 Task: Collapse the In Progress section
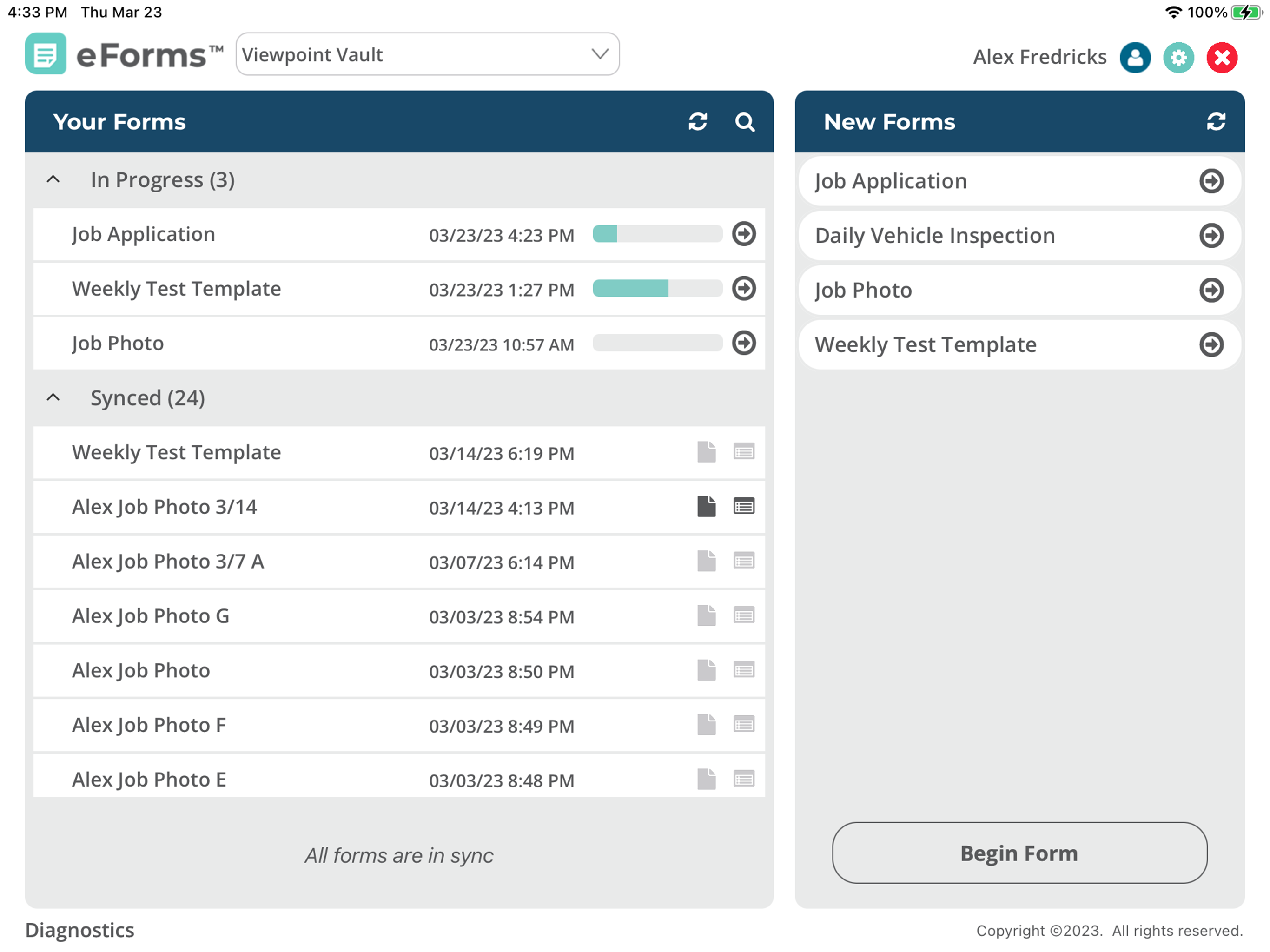(53, 179)
